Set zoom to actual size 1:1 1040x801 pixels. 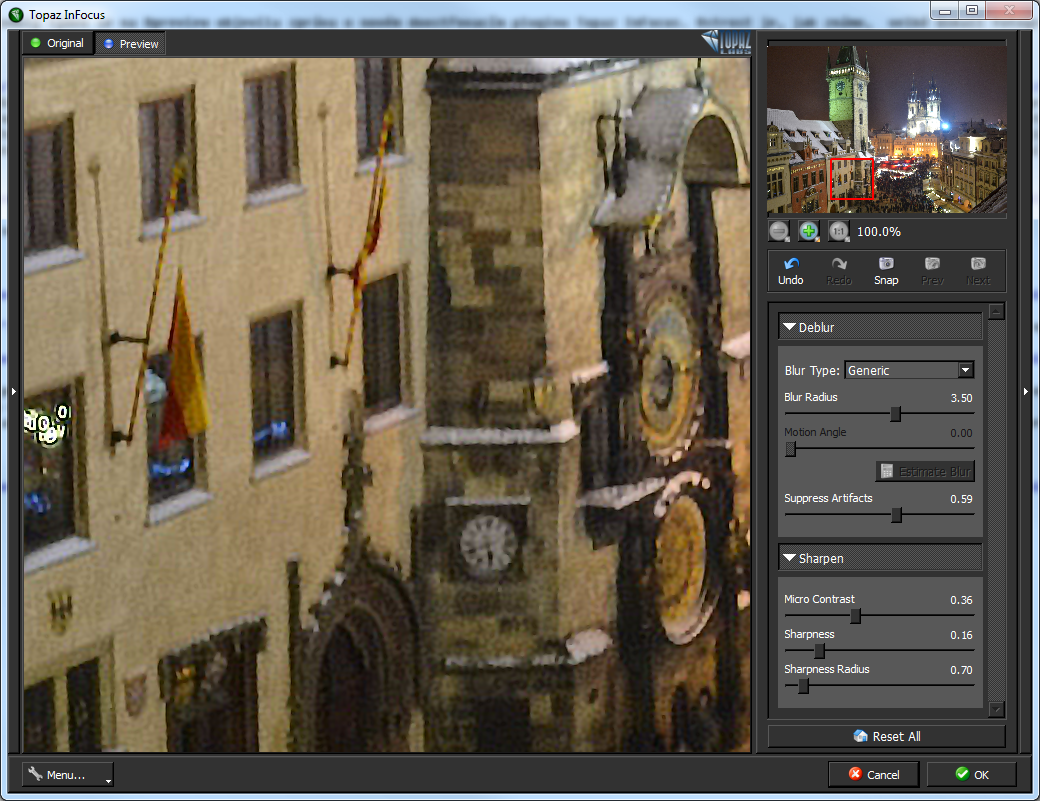click(839, 231)
